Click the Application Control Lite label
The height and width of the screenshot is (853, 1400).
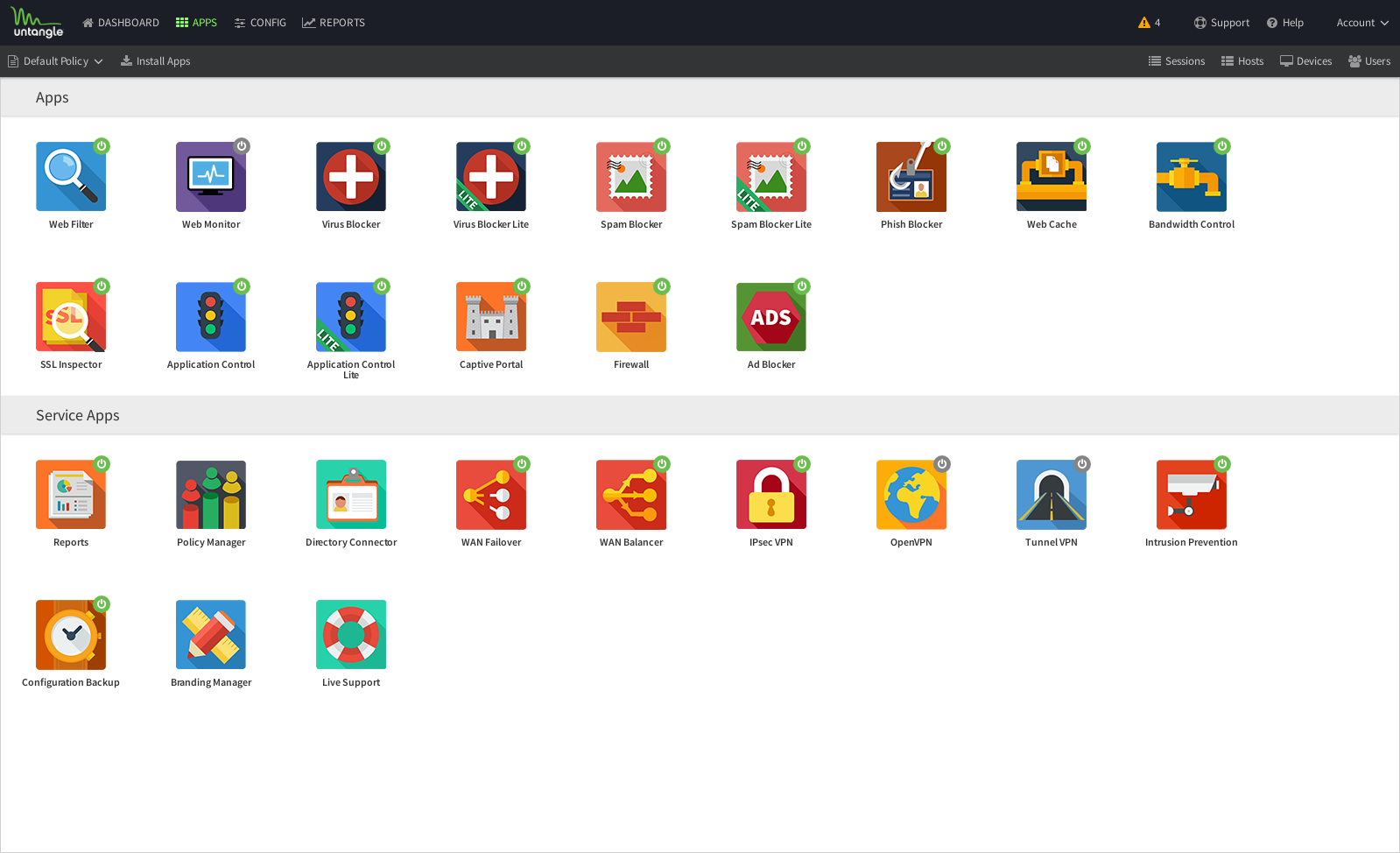(351, 370)
